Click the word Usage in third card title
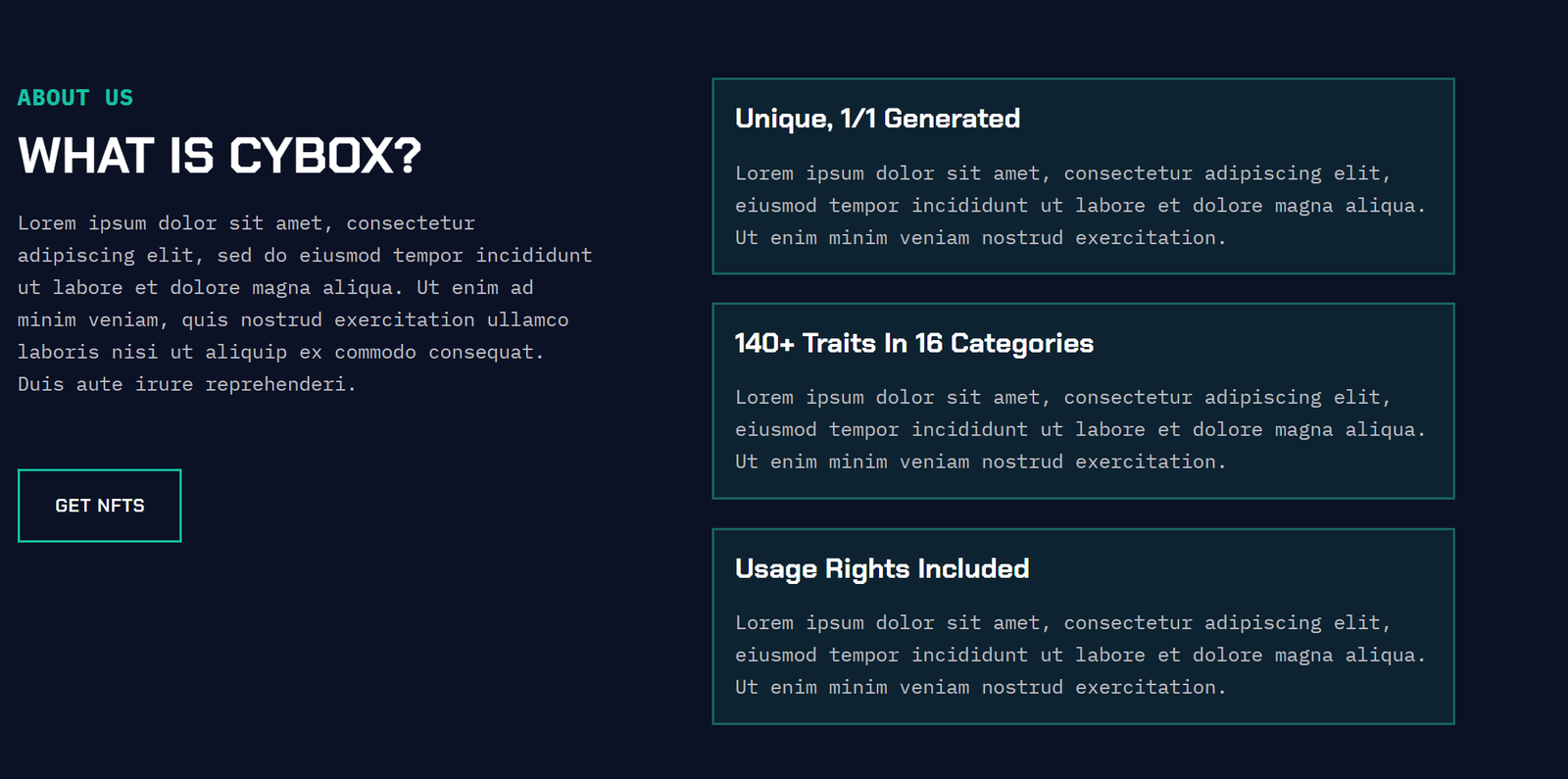Image resolution: width=1568 pixels, height=779 pixels. [776, 569]
